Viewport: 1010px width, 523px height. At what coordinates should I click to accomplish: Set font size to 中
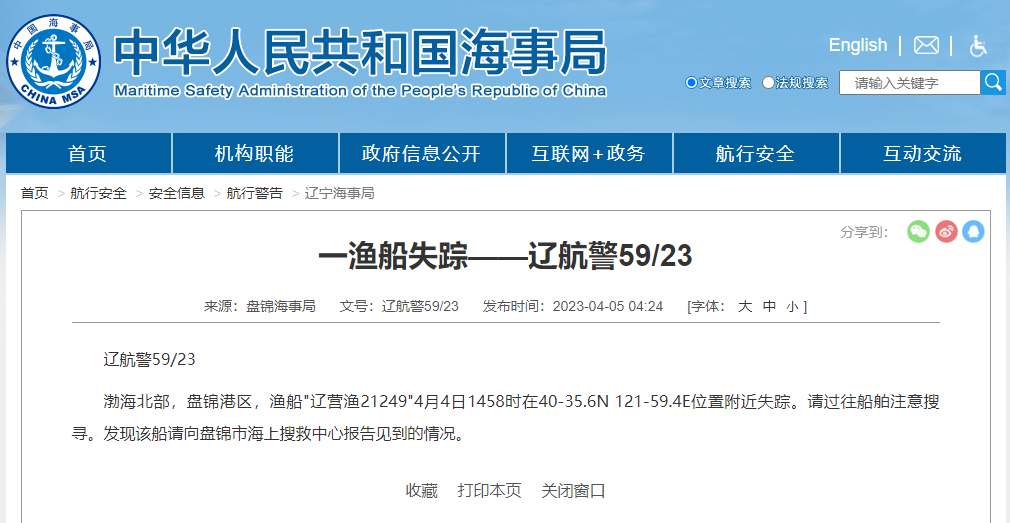769,307
